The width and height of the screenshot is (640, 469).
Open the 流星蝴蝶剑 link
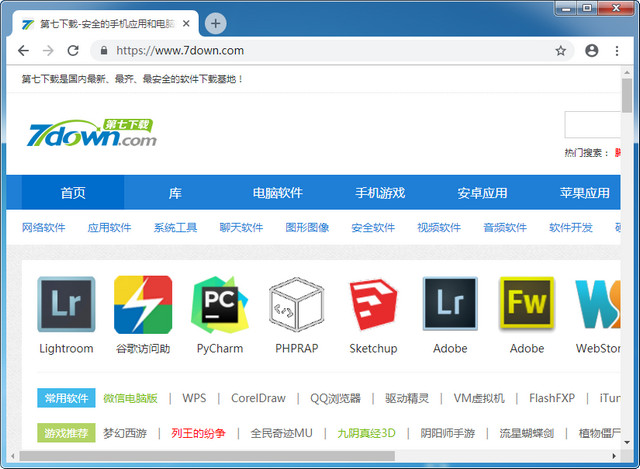527,433
